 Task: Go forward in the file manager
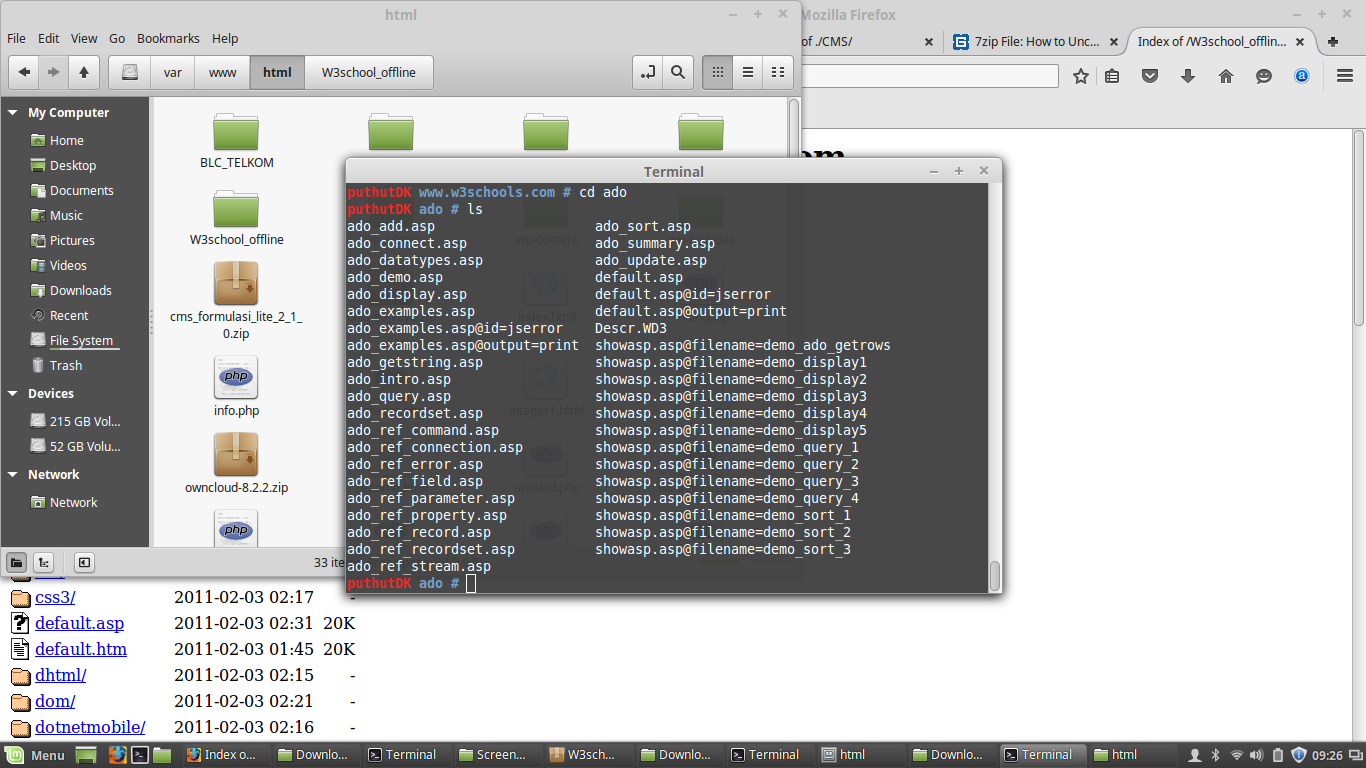click(54, 72)
